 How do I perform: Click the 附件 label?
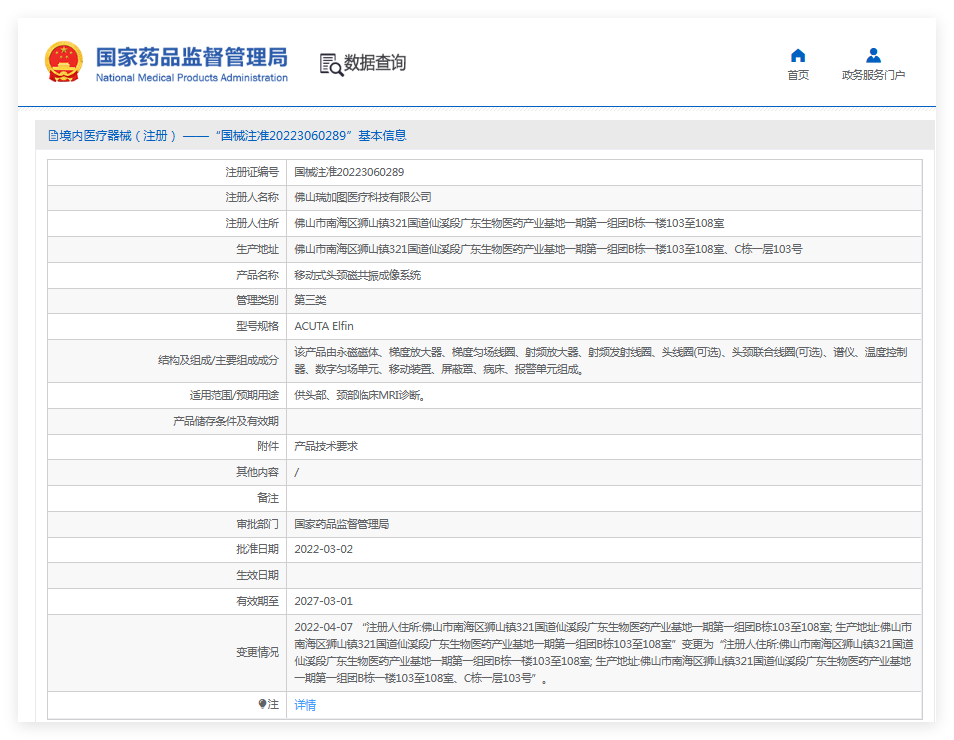tap(268, 446)
